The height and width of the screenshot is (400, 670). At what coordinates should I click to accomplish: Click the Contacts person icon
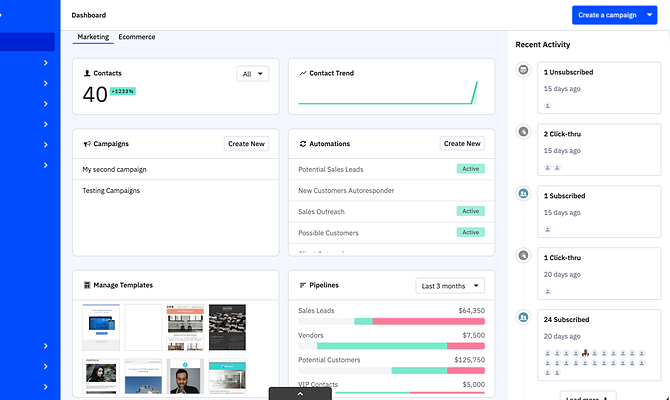pos(87,74)
